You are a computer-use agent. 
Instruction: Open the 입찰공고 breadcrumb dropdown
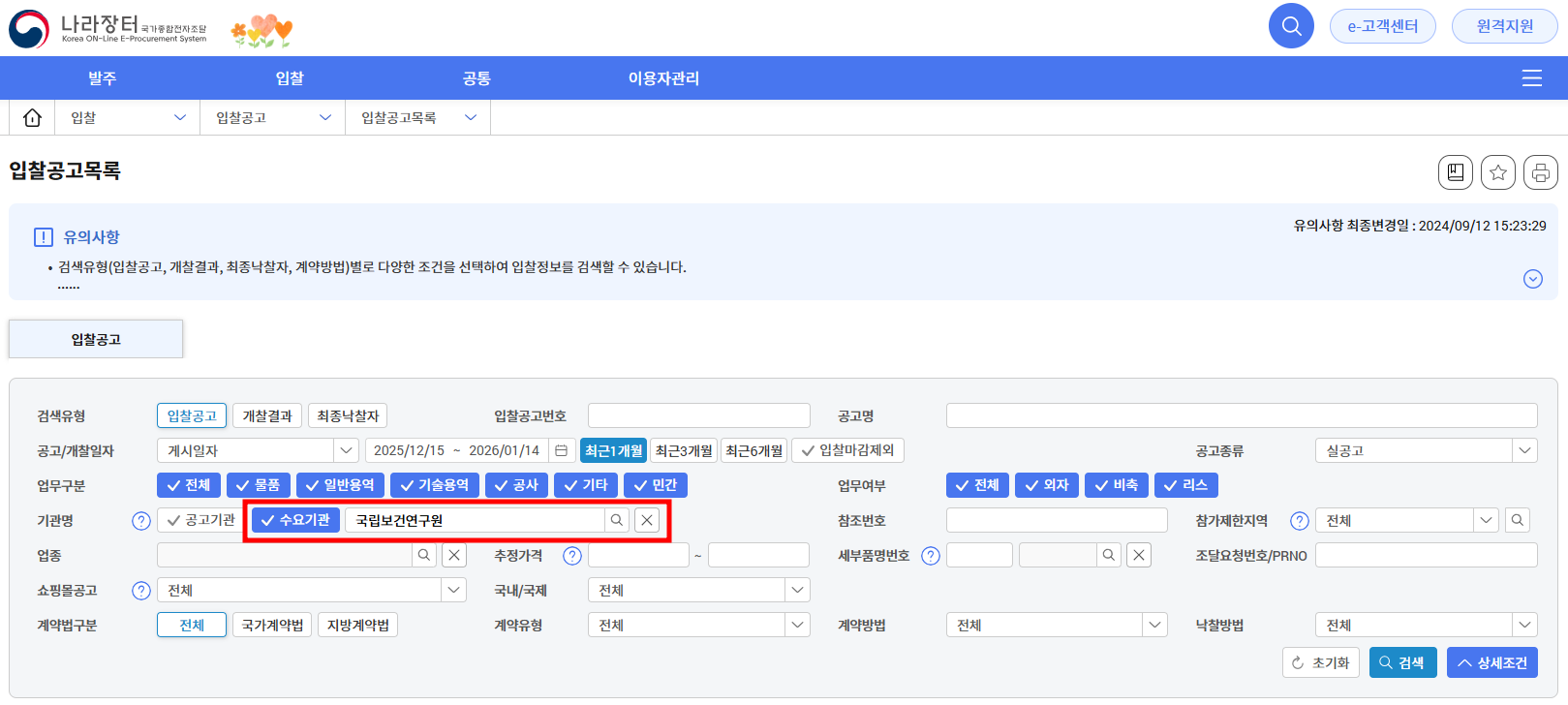tap(273, 117)
